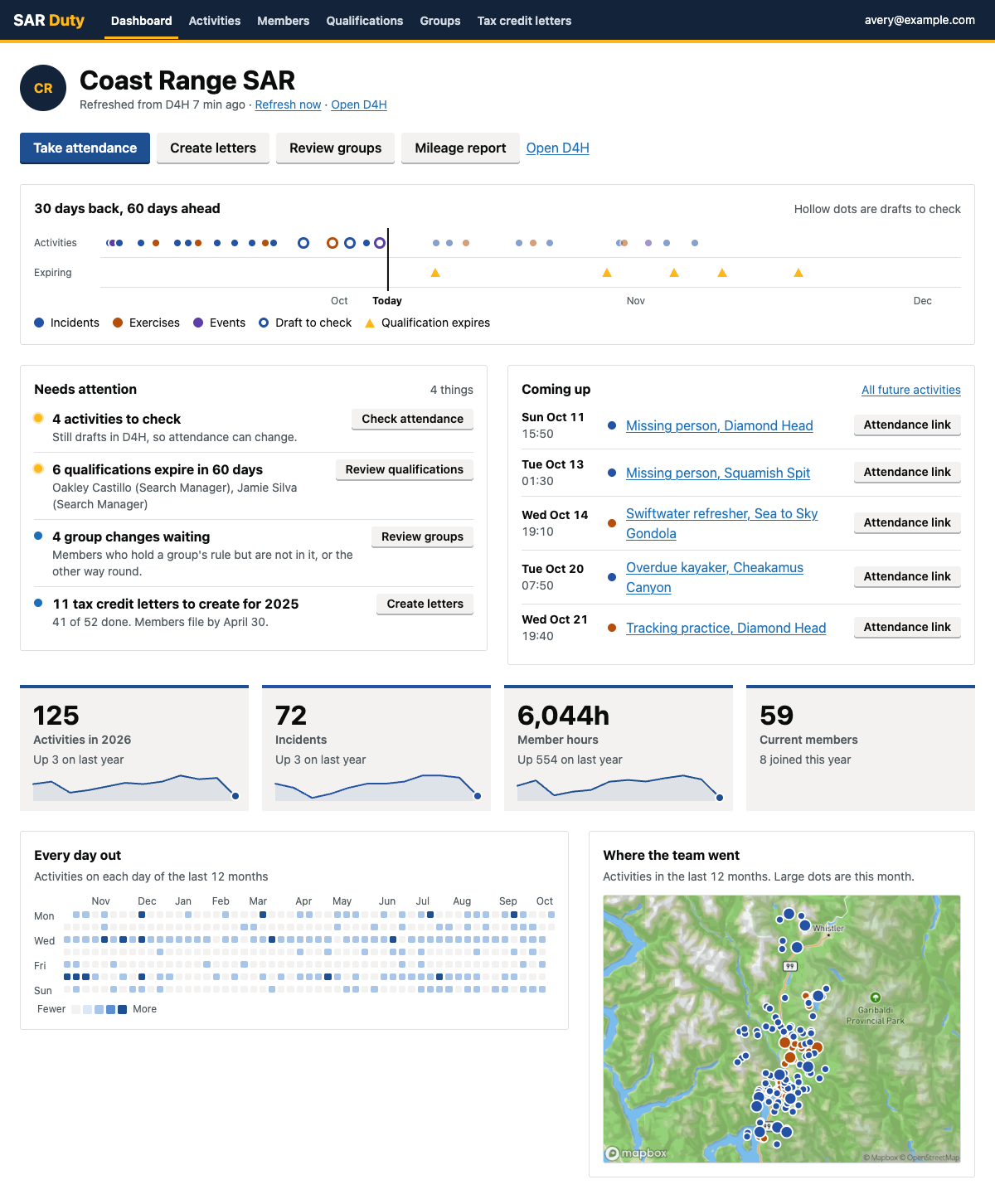This screenshot has height=1204, width=995.
Task: Click Attendance link for Sun Oct 11
Action: (907, 425)
